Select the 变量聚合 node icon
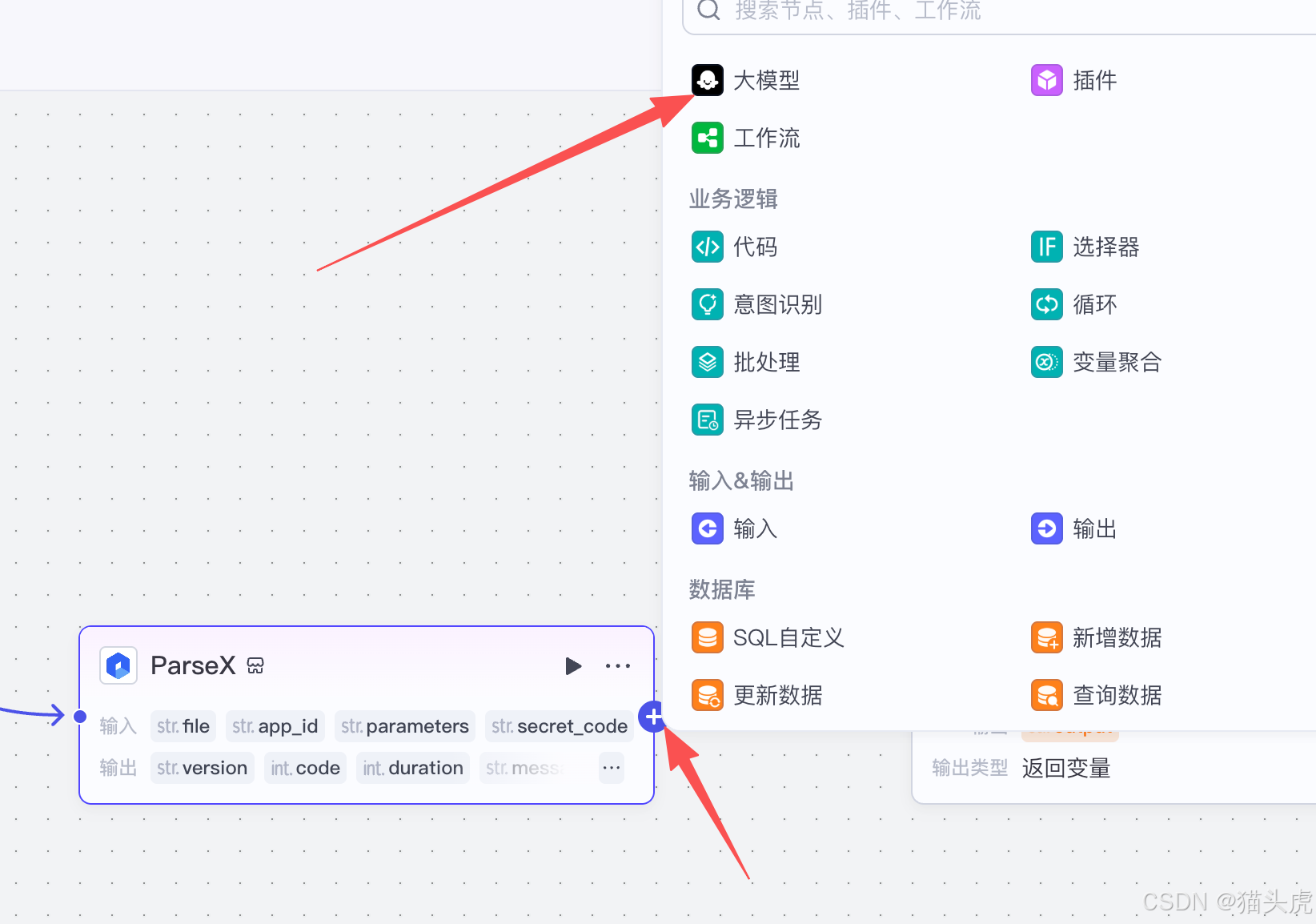The image size is (1316, 924). pos(1046,362)
